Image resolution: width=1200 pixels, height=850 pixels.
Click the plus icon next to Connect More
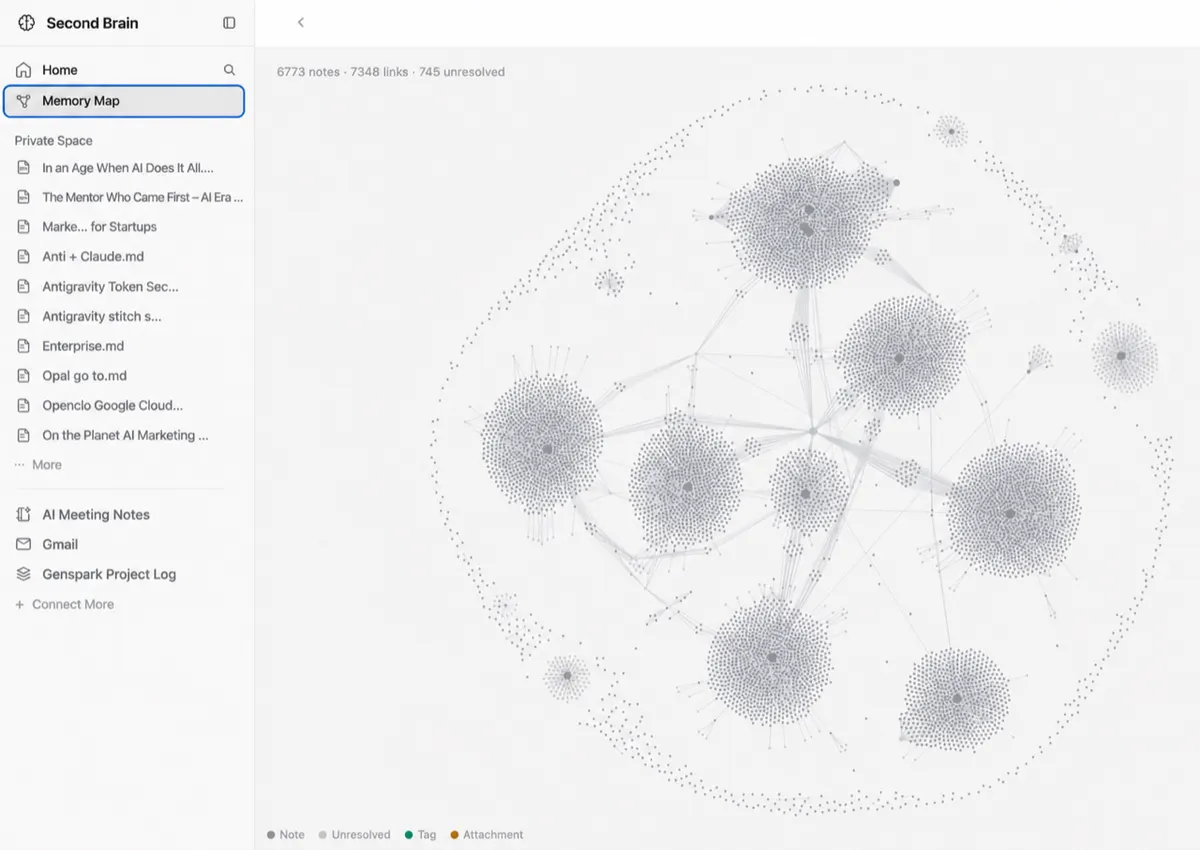[x=20, y=605]
